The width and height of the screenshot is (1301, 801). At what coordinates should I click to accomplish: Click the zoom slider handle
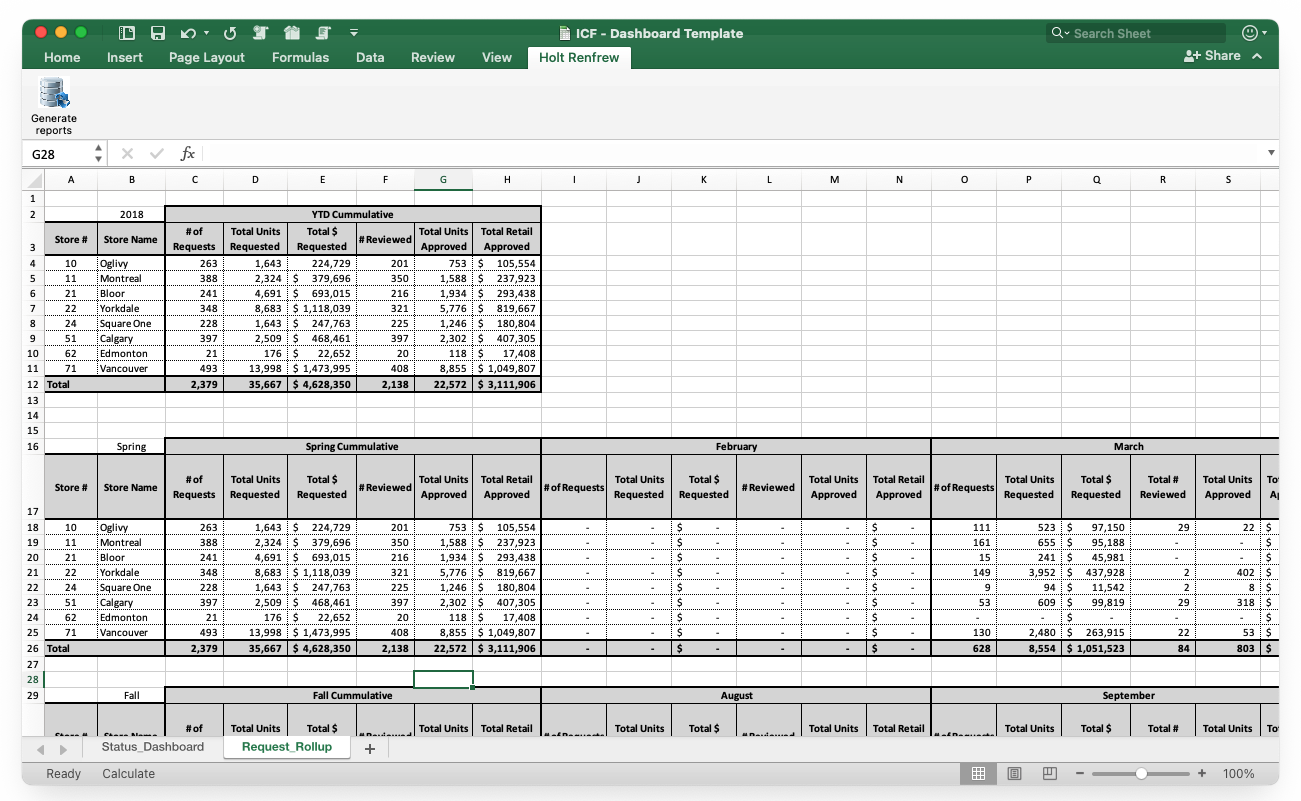pos(1141,774)
